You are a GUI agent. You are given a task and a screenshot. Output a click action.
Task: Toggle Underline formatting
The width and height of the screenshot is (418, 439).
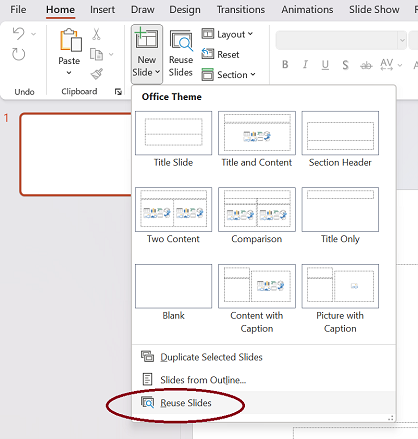[325, 64]
